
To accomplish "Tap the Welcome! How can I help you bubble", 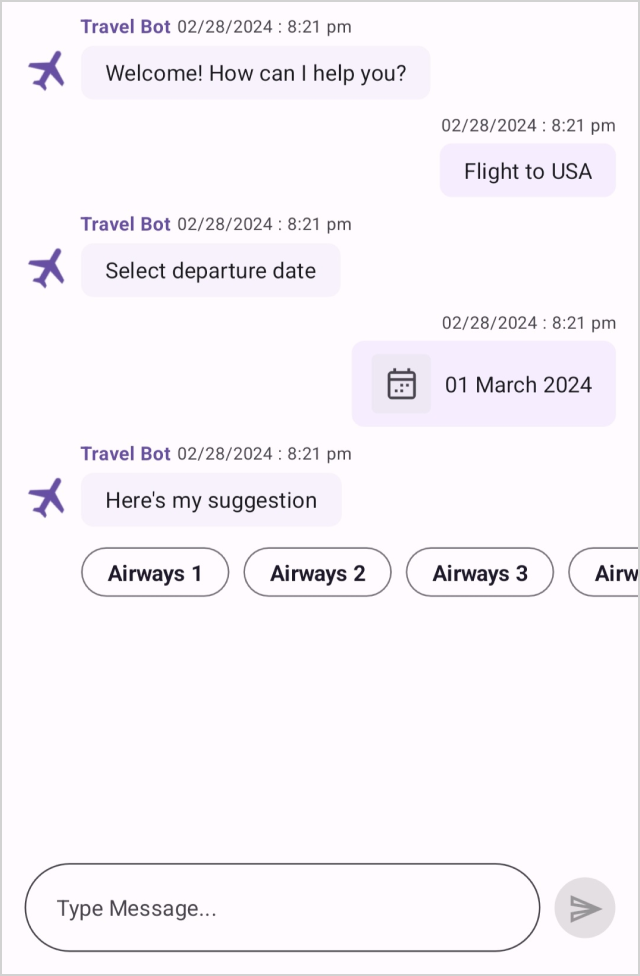I will [x=255, y=72].
